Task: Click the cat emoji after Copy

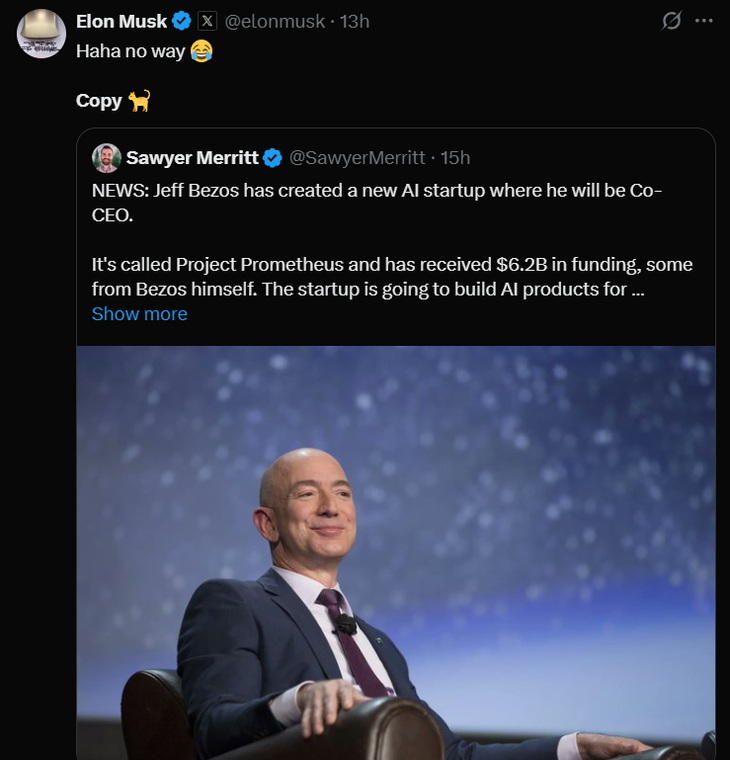Action: pos(139,100)
